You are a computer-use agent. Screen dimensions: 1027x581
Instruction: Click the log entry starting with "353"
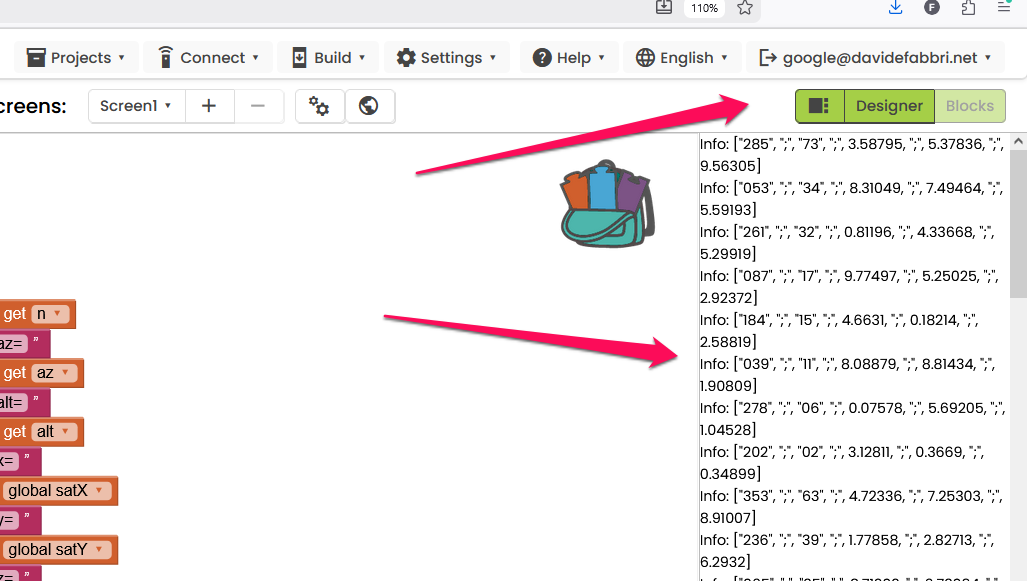(x=852, y=506)
